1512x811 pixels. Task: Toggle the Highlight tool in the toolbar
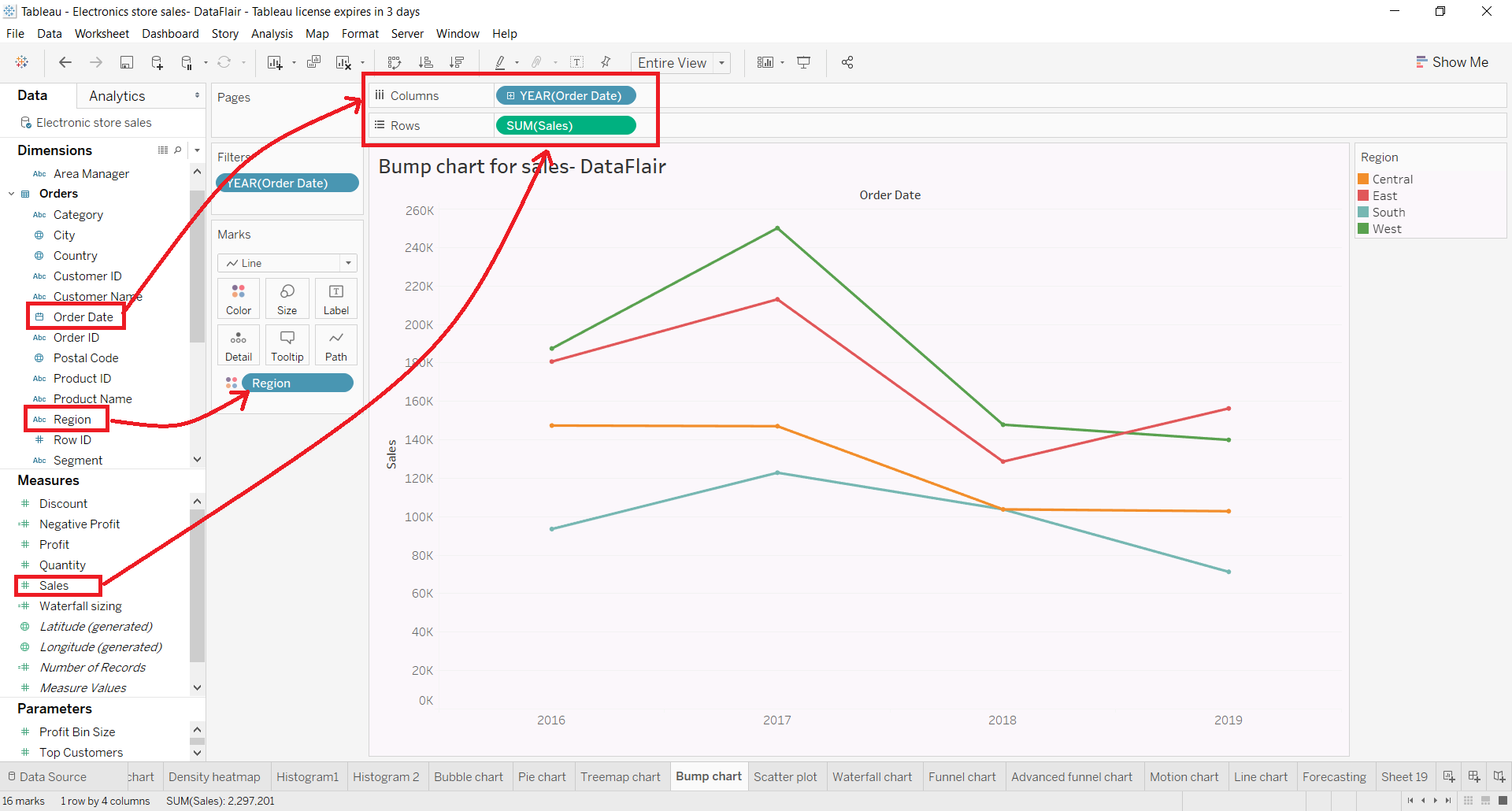click(x=501, y=62)
